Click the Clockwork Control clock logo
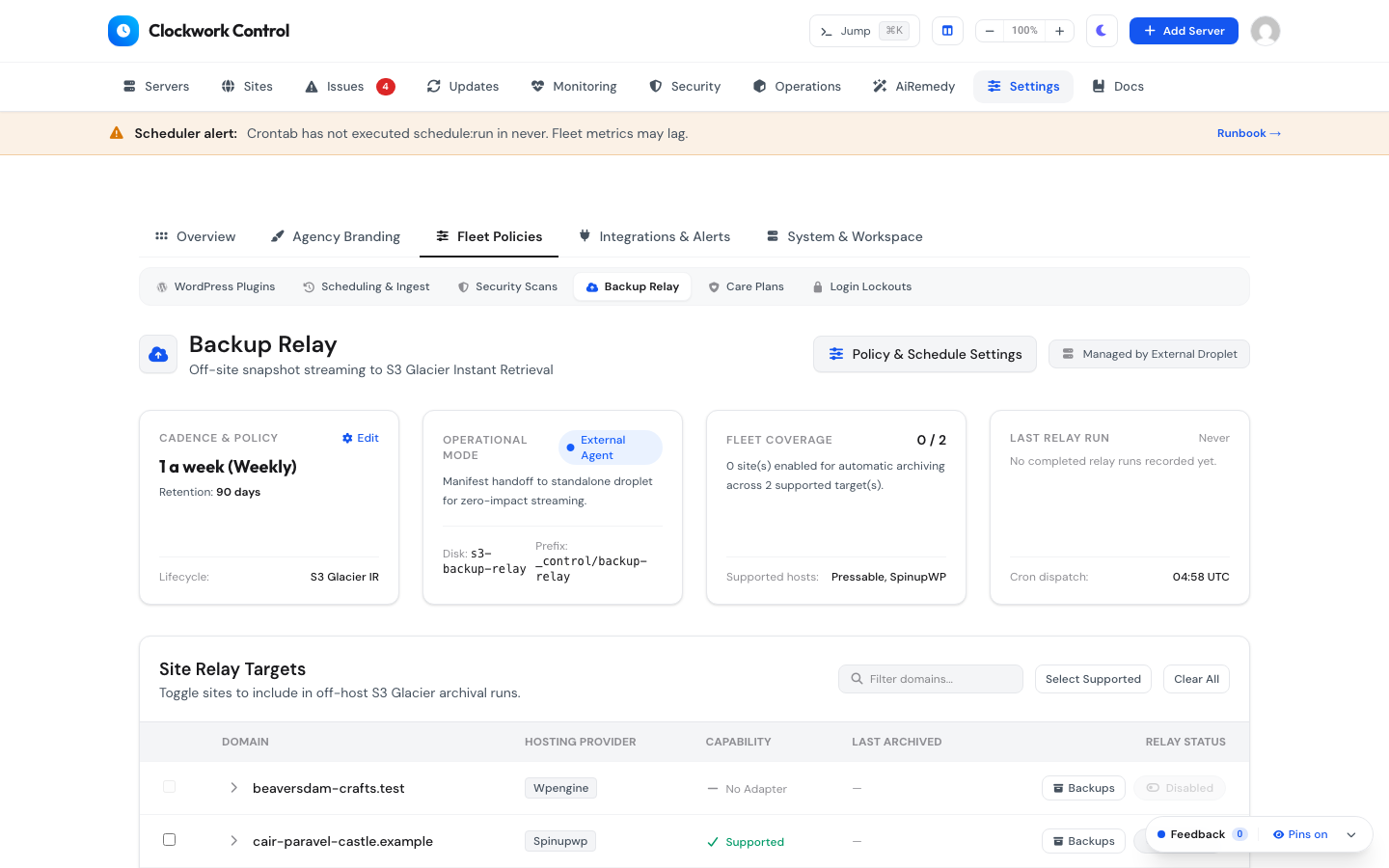The width and height of the screenshot is (1389, 868). [123, 31]
